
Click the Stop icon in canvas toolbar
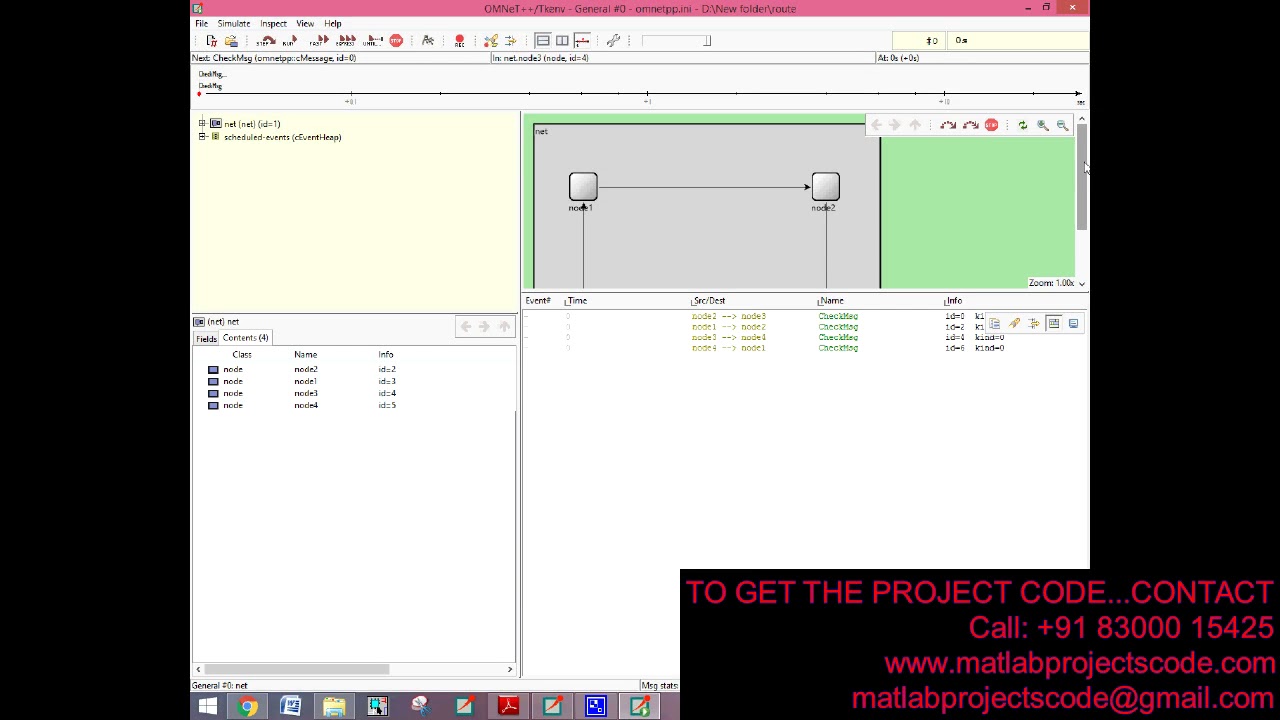tap(991, 126)
